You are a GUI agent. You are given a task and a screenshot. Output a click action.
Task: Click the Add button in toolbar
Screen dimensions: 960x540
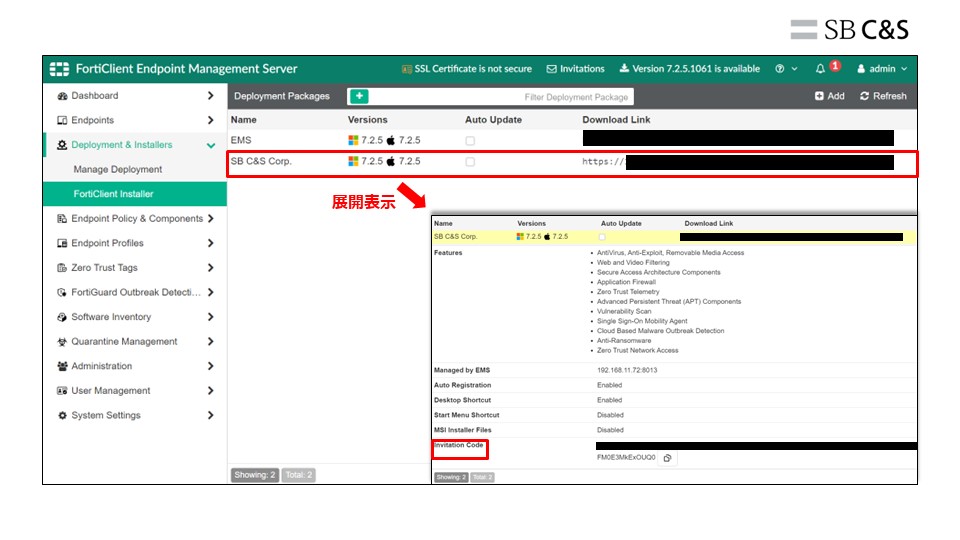pyautogui.click(x=830, y=96)
